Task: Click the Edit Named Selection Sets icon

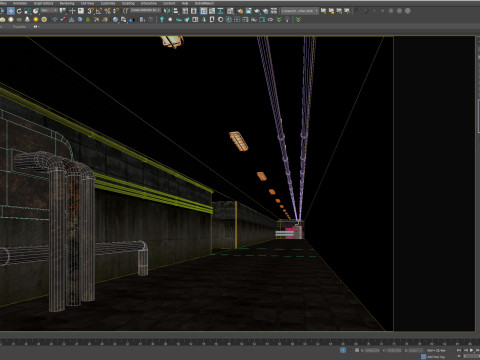Action: [x=126, y=11]
